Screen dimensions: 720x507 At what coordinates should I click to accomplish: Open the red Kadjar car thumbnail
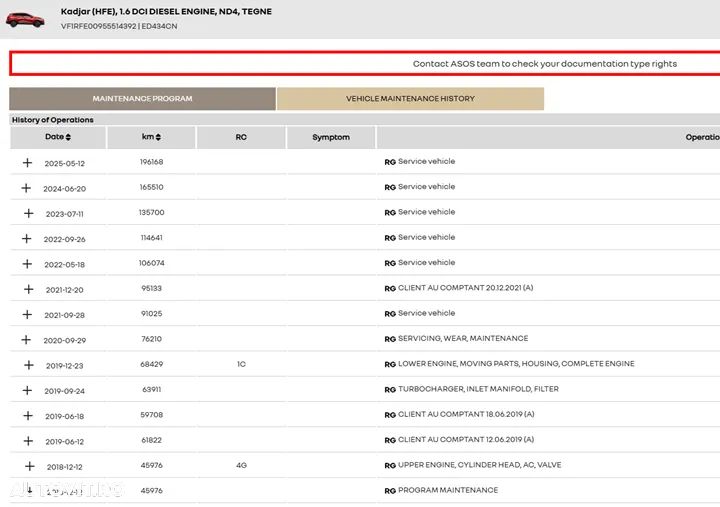[25, 20]
